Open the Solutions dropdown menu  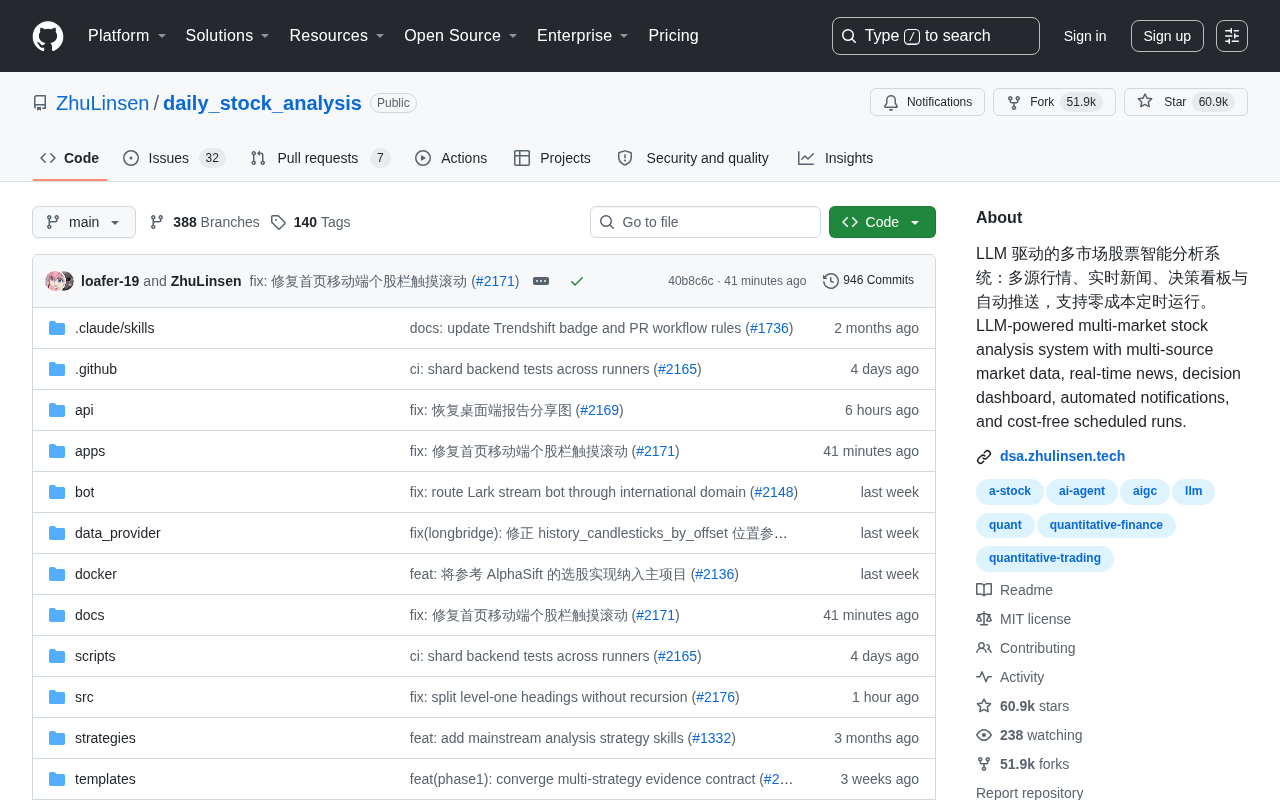228,36
